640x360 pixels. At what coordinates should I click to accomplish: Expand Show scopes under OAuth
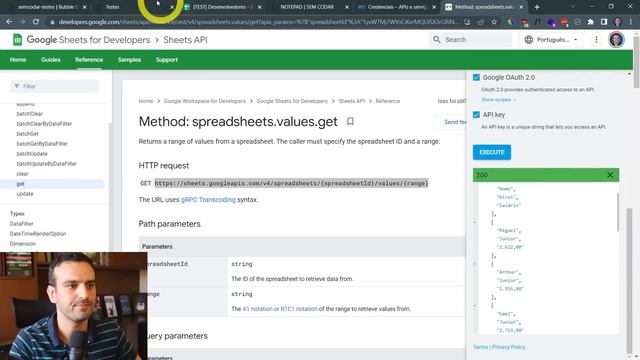click(498, 100)
